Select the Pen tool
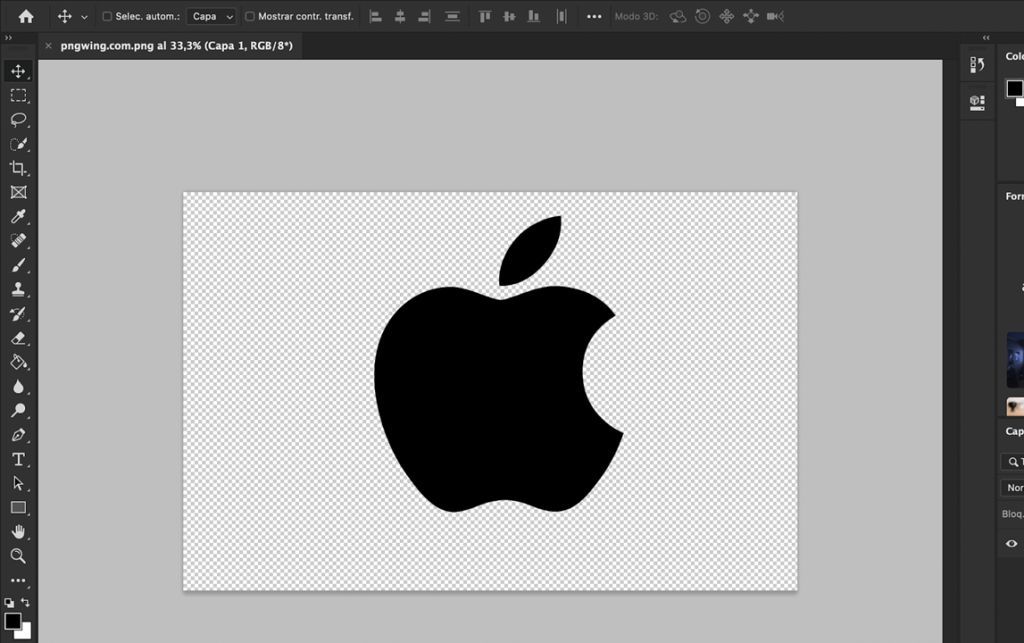The image size is (1024, 643). (x=18, y=435)
